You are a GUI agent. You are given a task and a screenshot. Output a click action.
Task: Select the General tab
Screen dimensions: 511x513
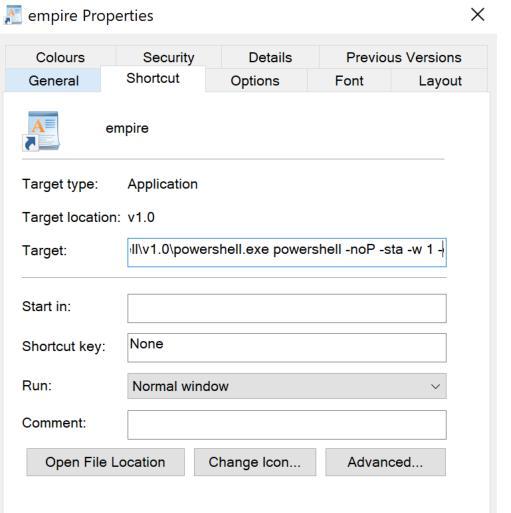pos(53,81)
